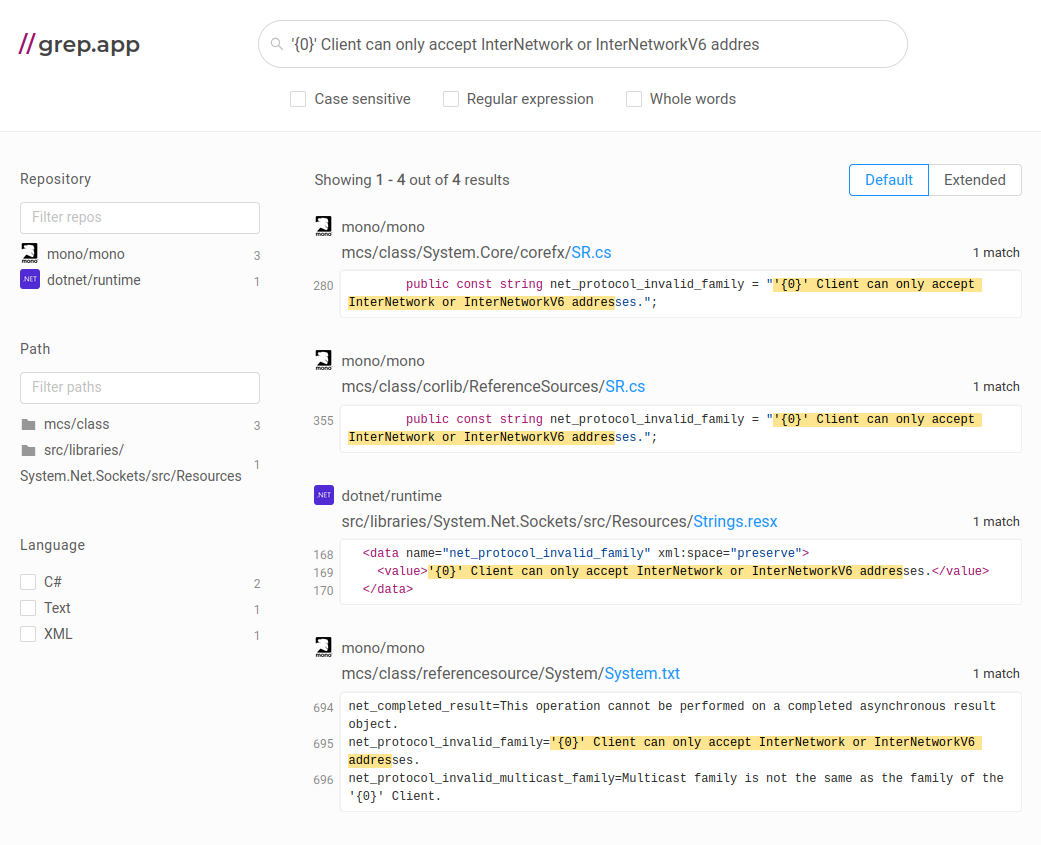Enable the Case sensitive checkbox
The image size is (1041, 845).
tap(298, 99)
